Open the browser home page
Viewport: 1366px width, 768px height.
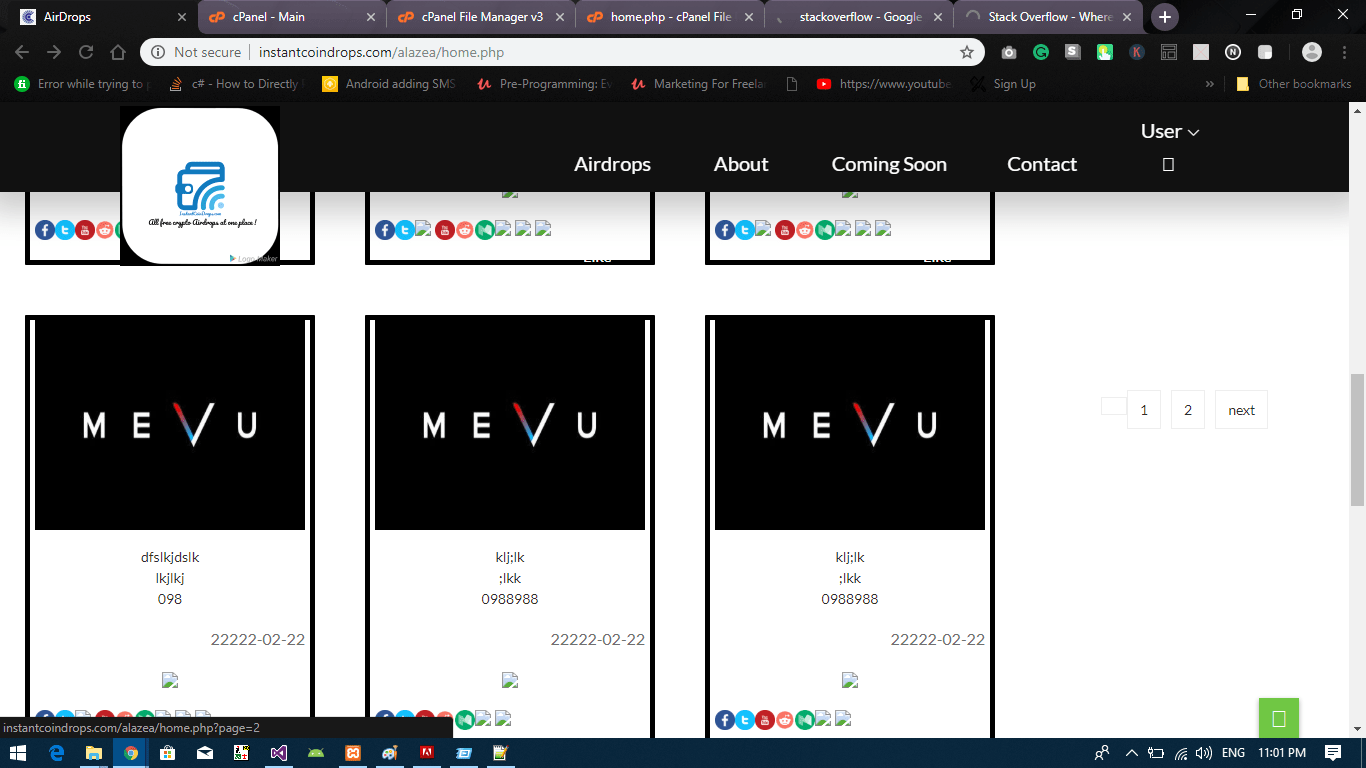point(118,52)
